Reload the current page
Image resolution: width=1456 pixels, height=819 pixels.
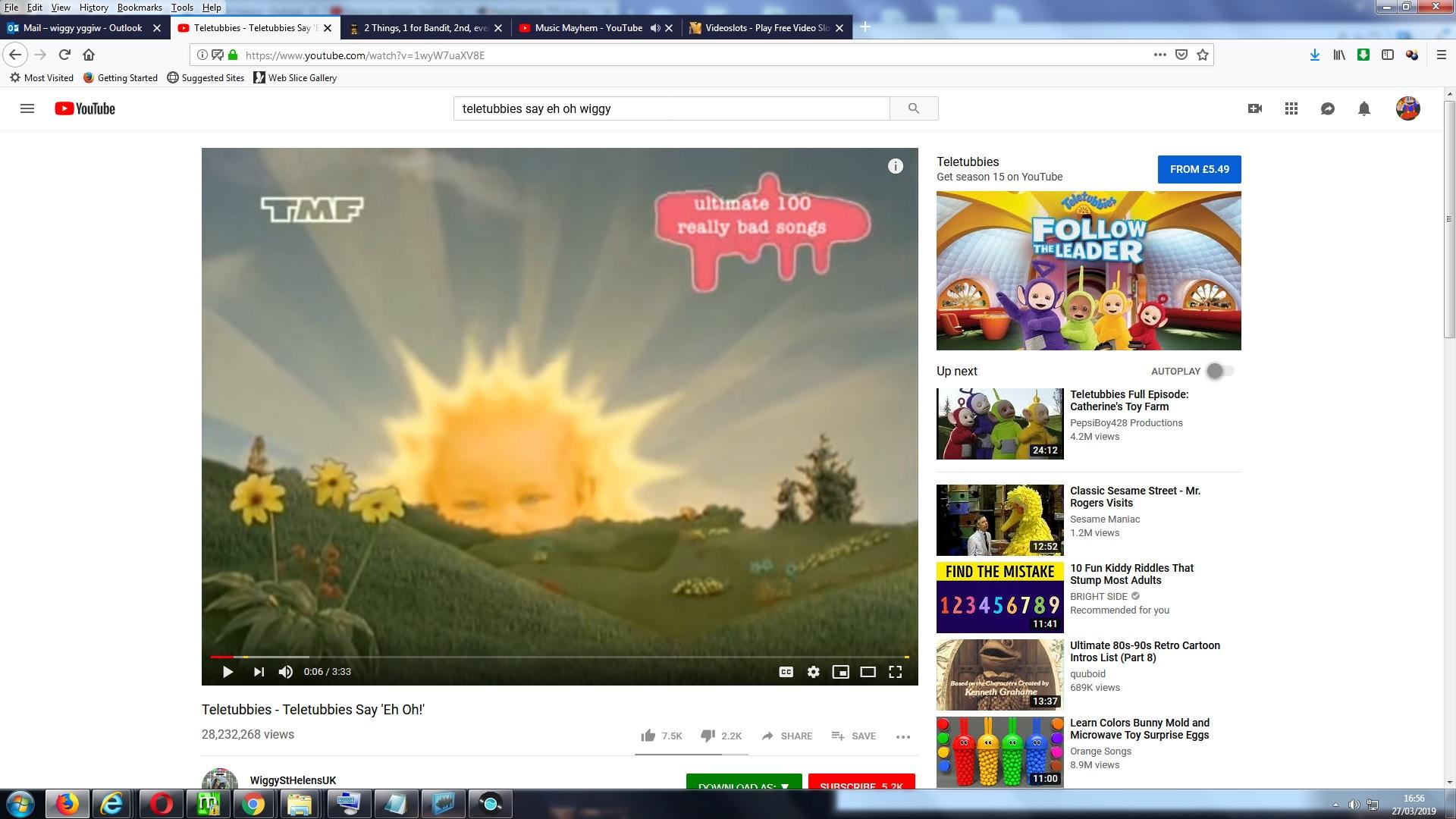(65, 55)
